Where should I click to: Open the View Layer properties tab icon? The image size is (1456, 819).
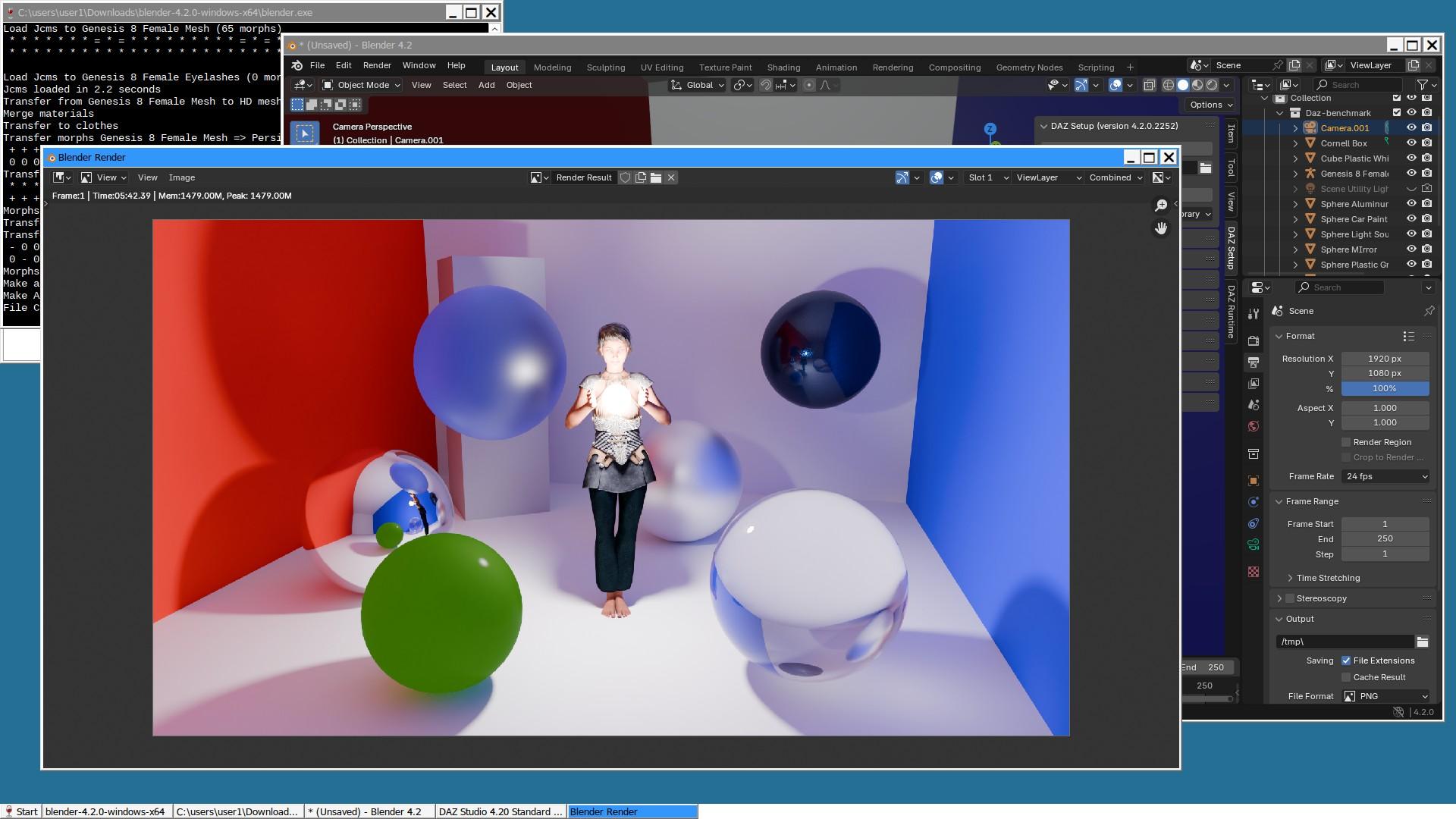[1254, 384]
